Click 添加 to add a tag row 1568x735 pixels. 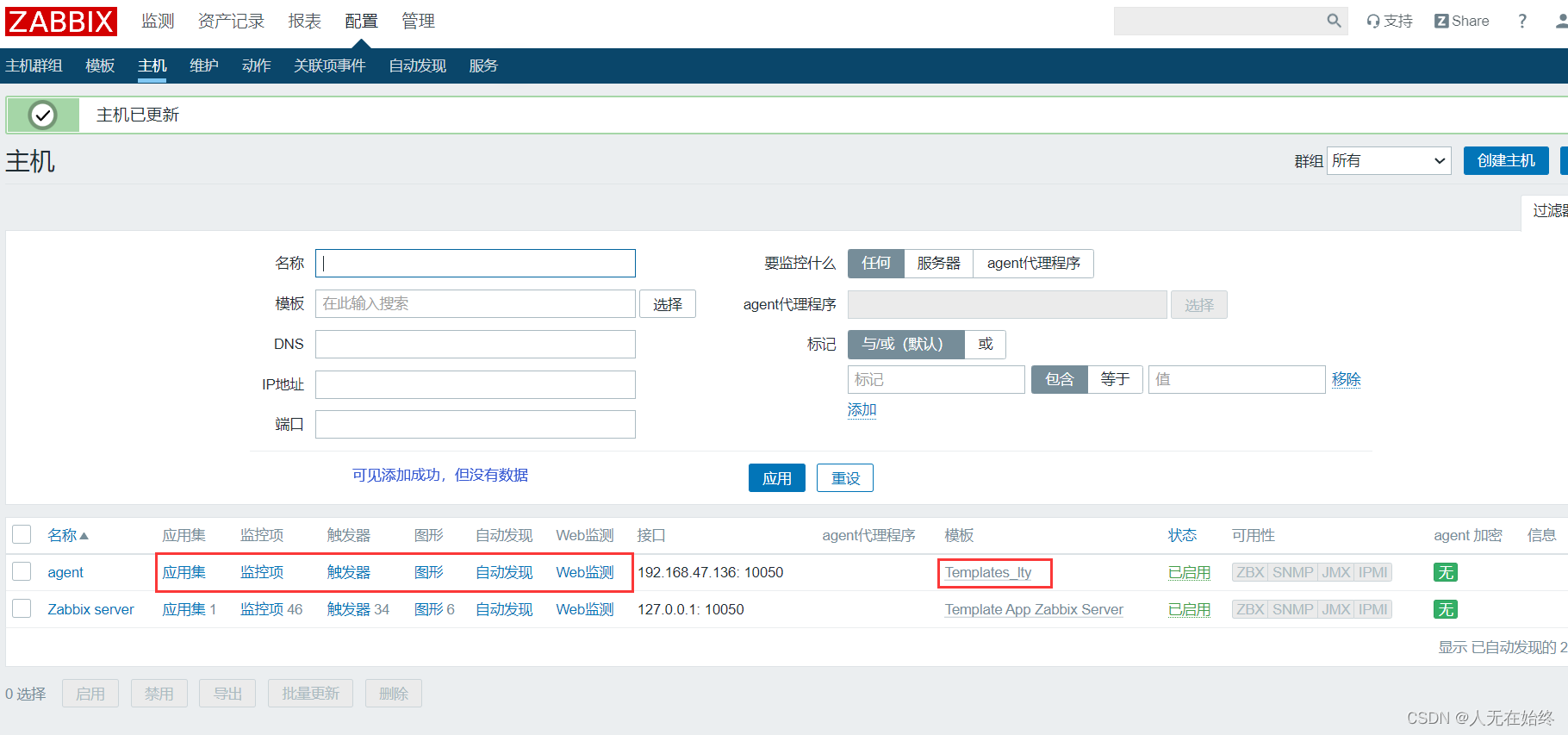[x=862, y=410]
